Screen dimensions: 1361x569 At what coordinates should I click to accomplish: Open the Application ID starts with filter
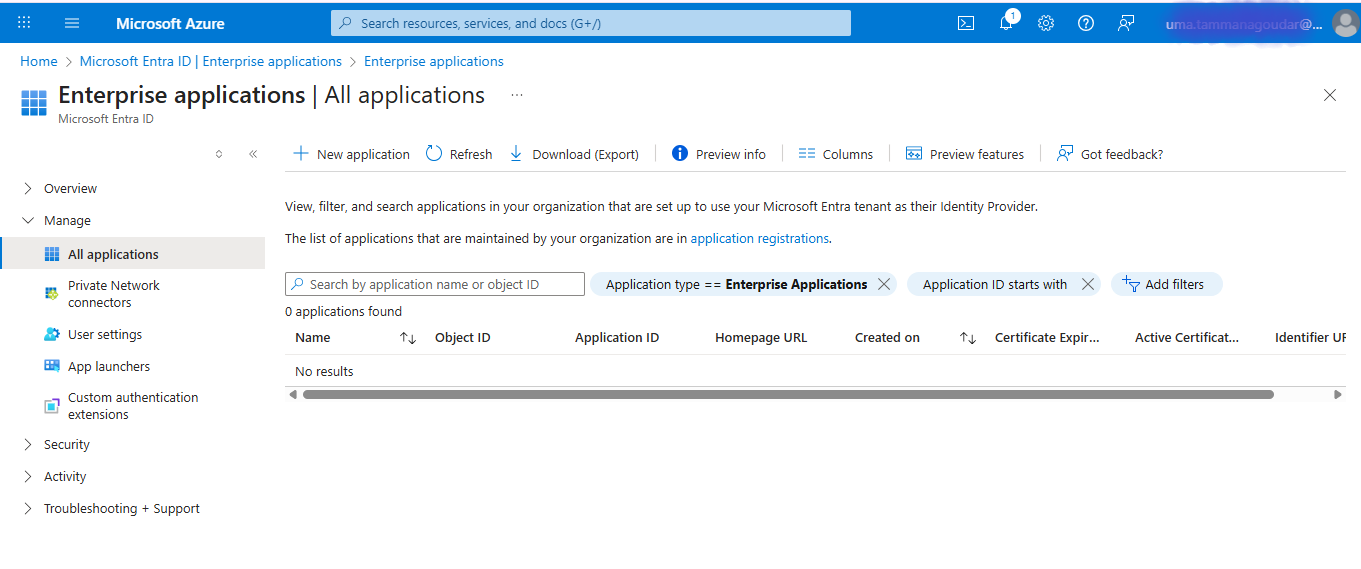[995, 284]
